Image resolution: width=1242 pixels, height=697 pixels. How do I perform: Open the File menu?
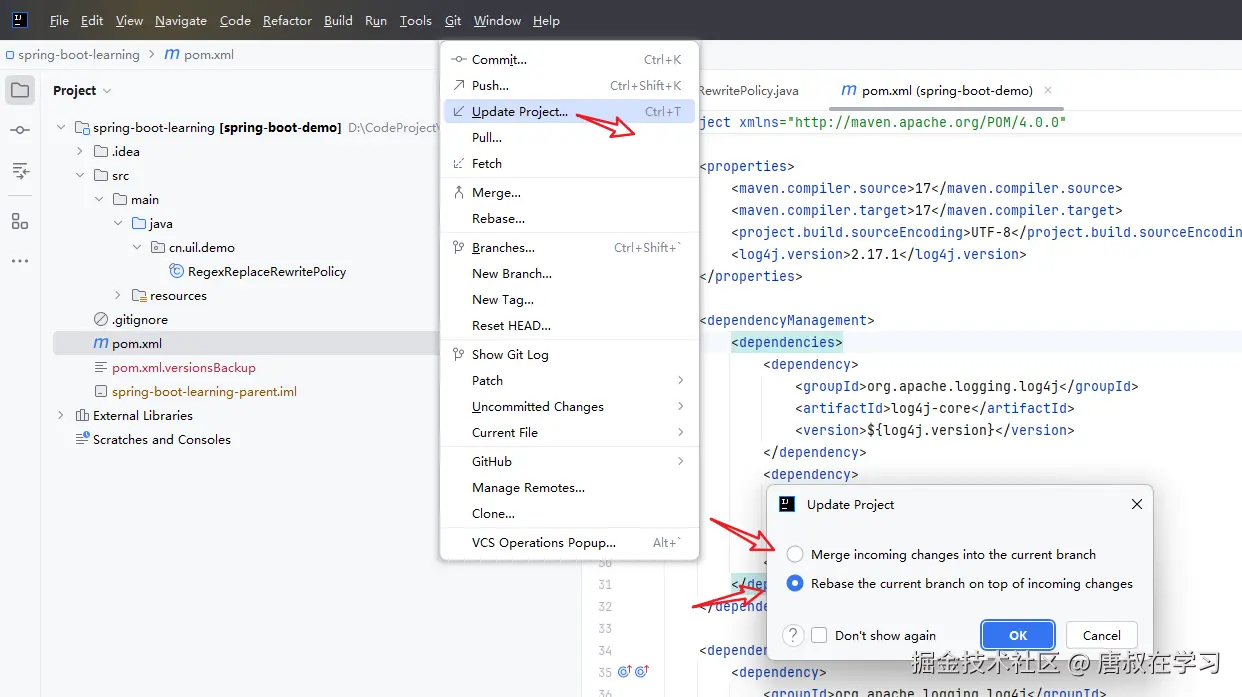59,20
